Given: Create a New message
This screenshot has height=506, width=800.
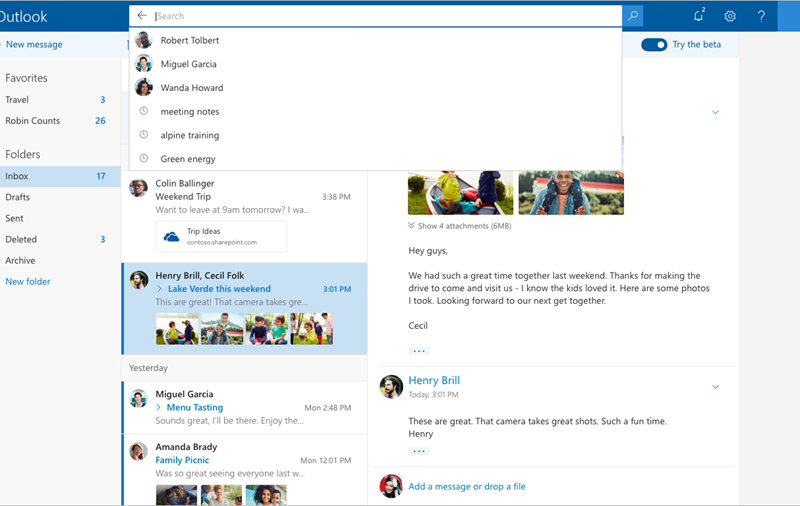Looking at the screenshot, I should pos(33,45).
